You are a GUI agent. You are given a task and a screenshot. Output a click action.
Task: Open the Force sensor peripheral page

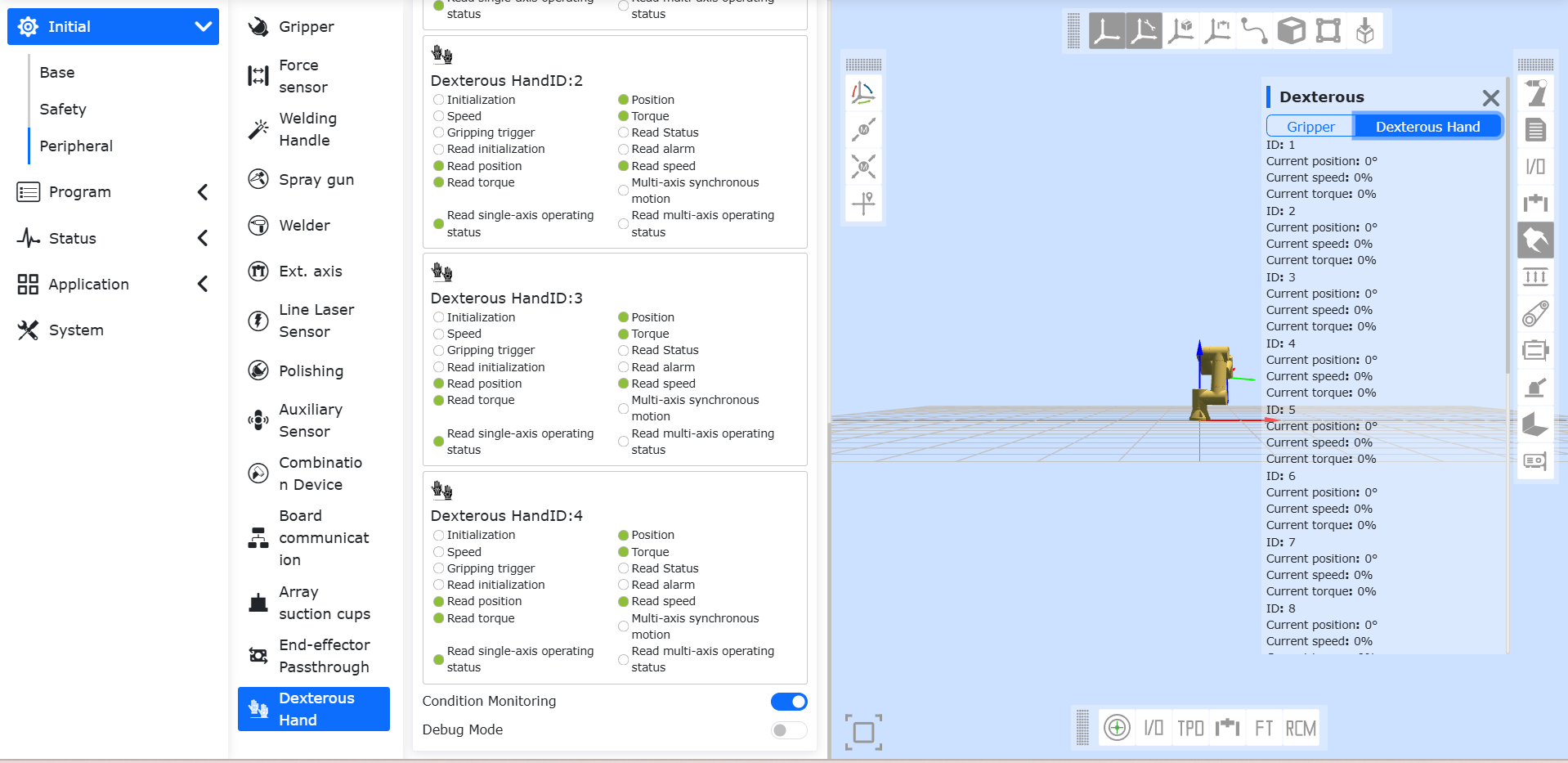coord(314,76)
